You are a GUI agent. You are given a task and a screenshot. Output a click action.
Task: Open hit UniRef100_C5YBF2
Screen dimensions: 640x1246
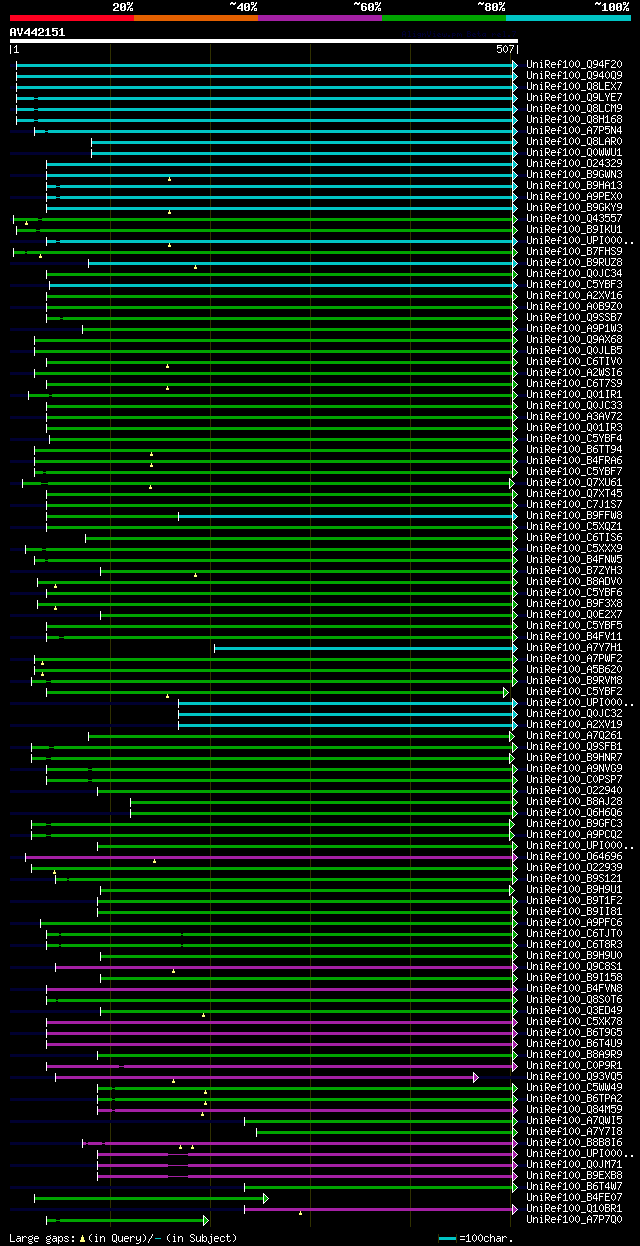point(573,692)
